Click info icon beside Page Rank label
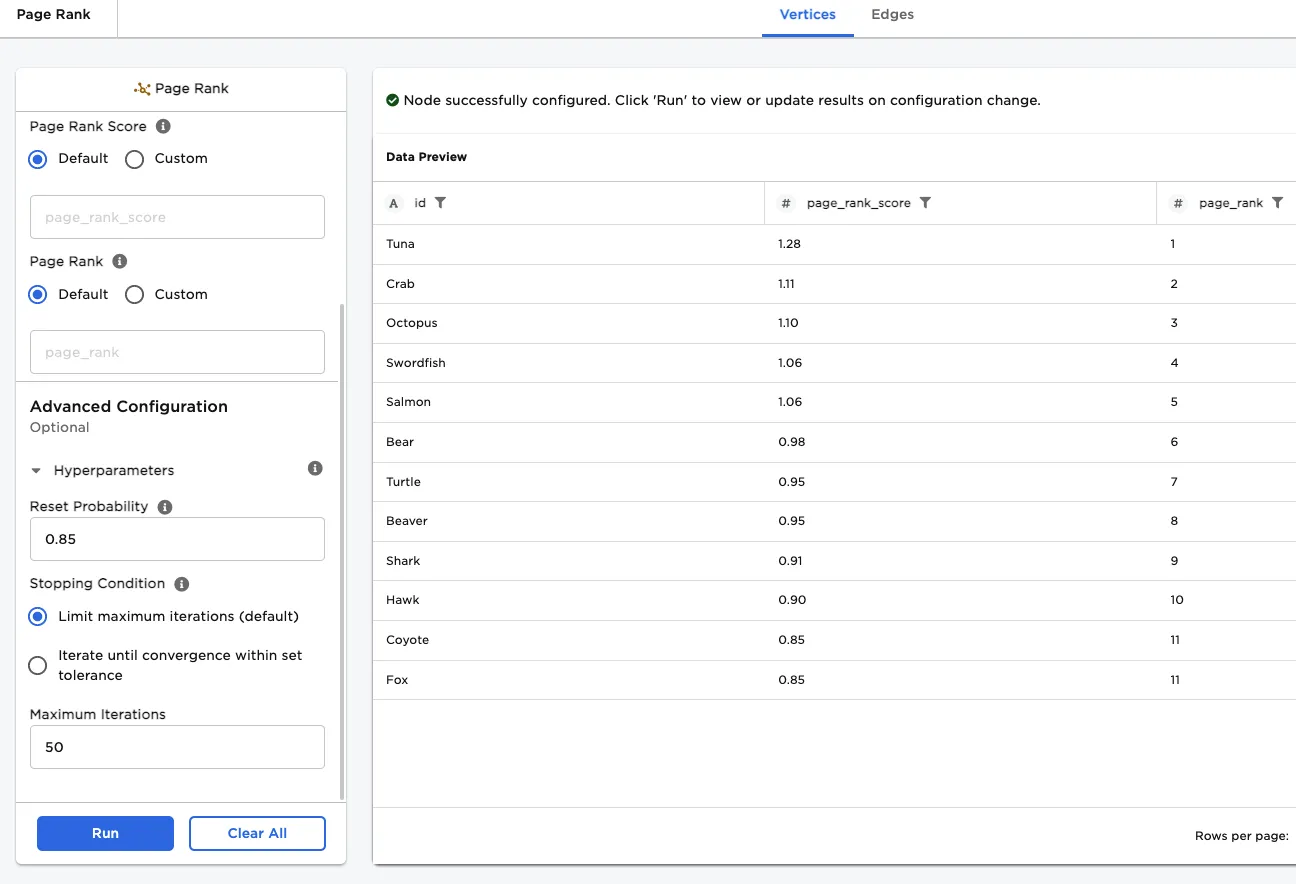The height and width of the screenshot is (884, 1296). point(120,262)
